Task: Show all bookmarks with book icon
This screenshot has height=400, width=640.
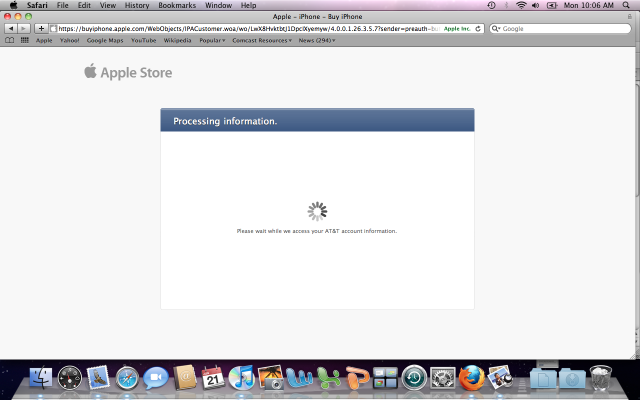Action: [x=9, y=40]
